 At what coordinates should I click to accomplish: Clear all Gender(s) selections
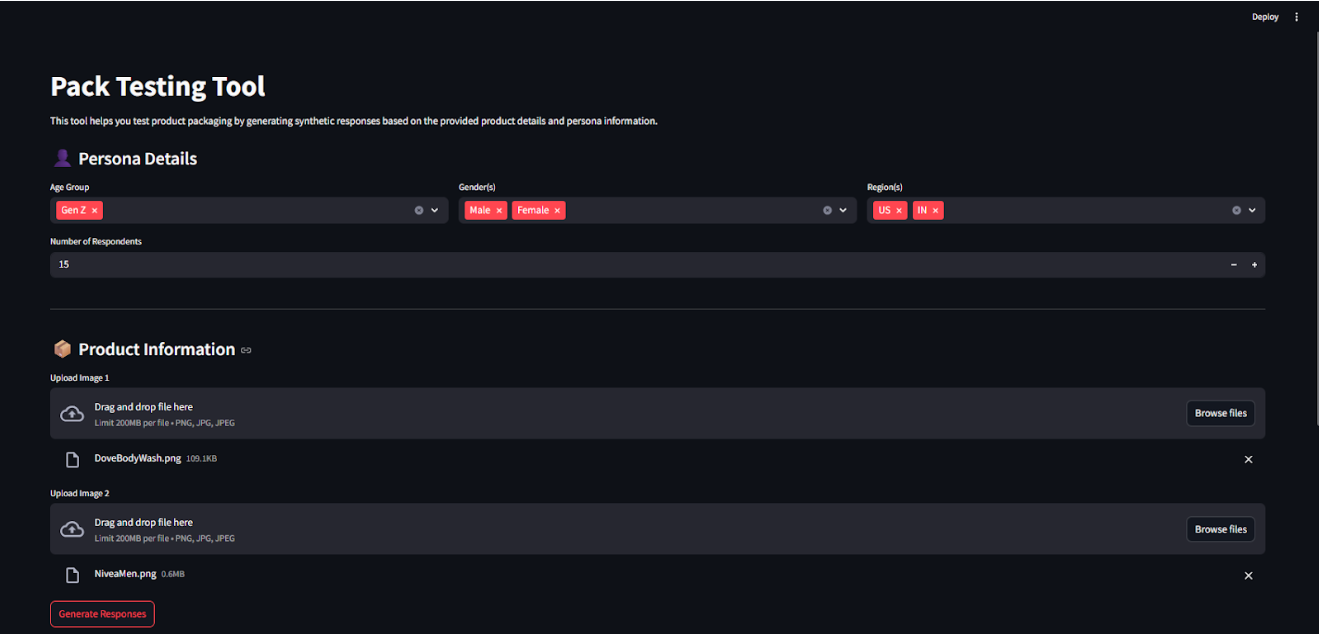(x=827, y=210)
